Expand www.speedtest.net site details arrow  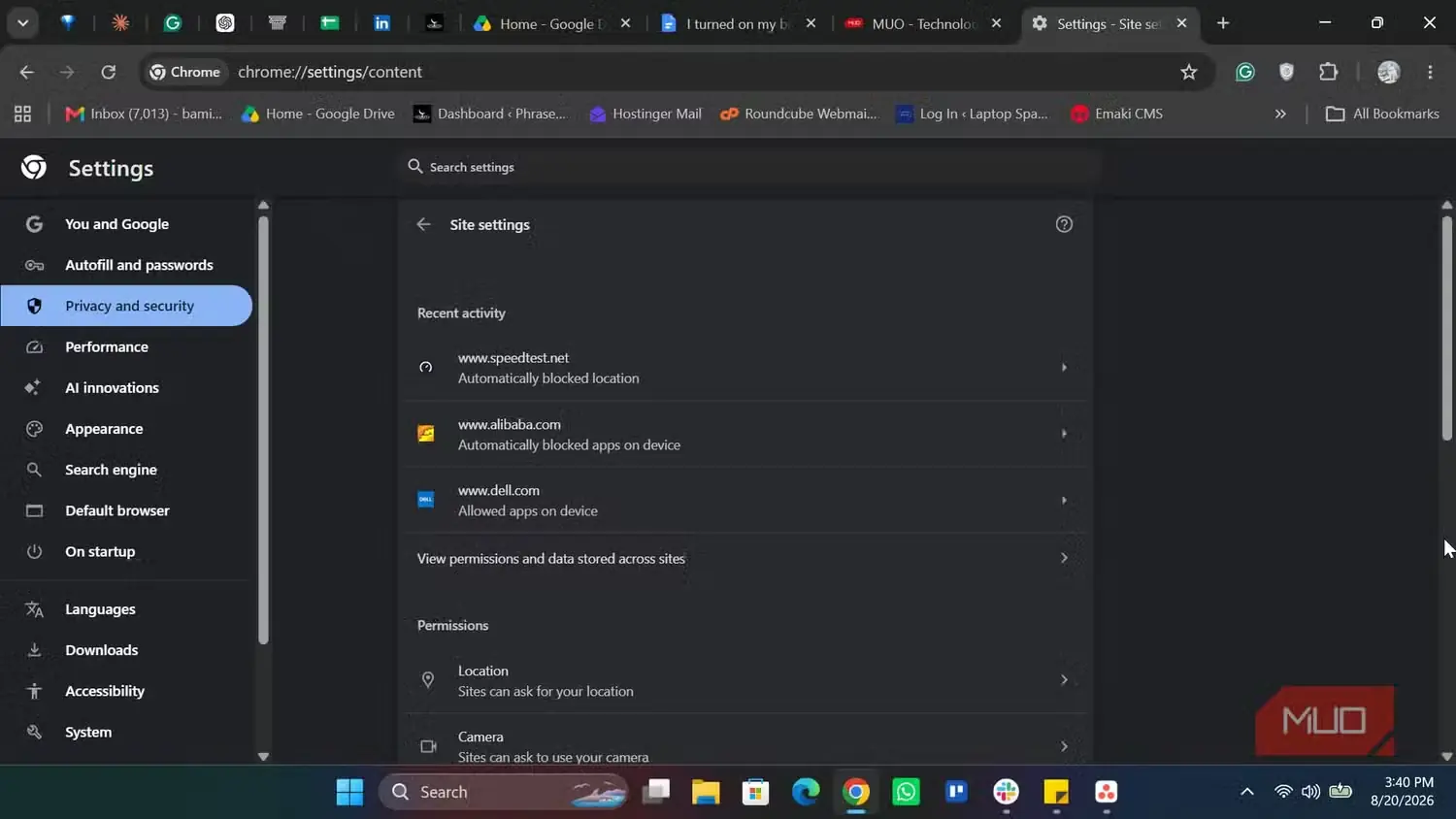pyautogui.click(x=1064, y=368)
